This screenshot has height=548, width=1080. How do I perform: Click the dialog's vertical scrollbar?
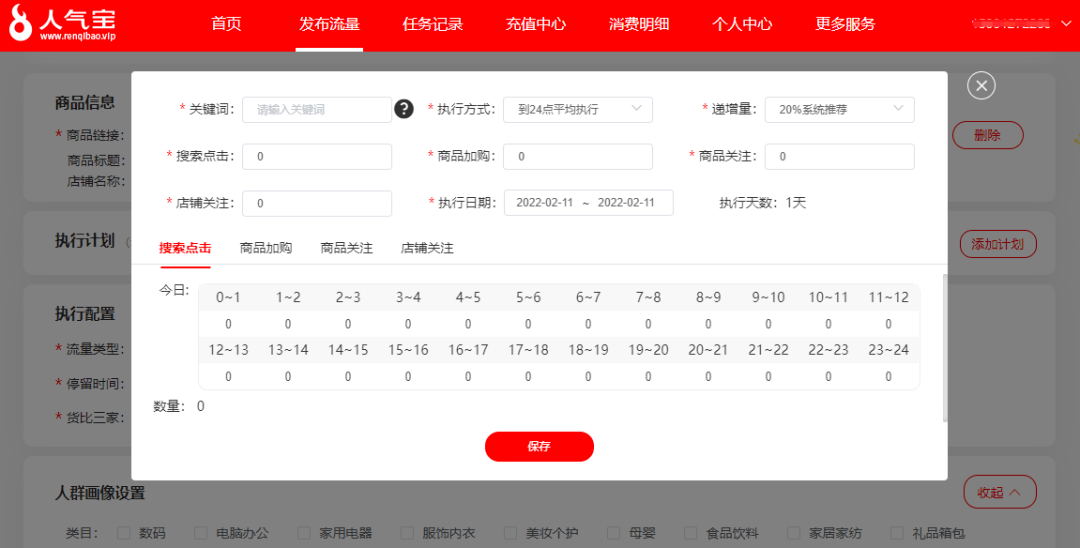tap(945, 345)
